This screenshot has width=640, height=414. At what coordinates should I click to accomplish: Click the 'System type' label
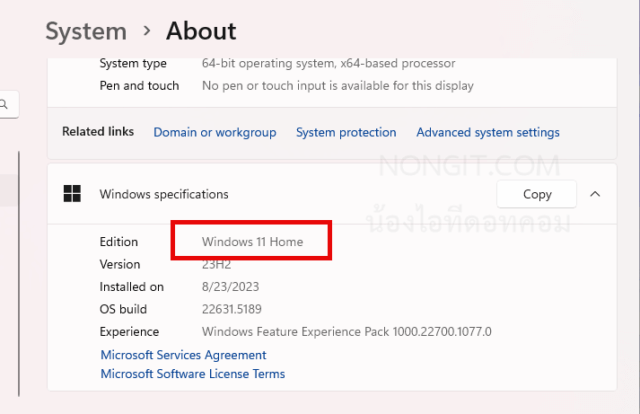(x=133, y=63)
